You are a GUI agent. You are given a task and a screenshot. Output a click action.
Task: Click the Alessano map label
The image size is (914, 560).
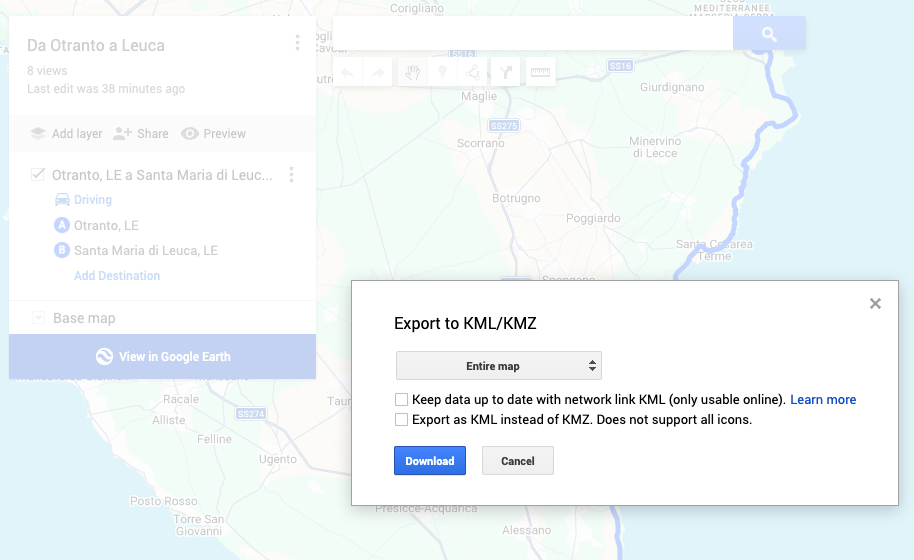(x=526, y=530)
